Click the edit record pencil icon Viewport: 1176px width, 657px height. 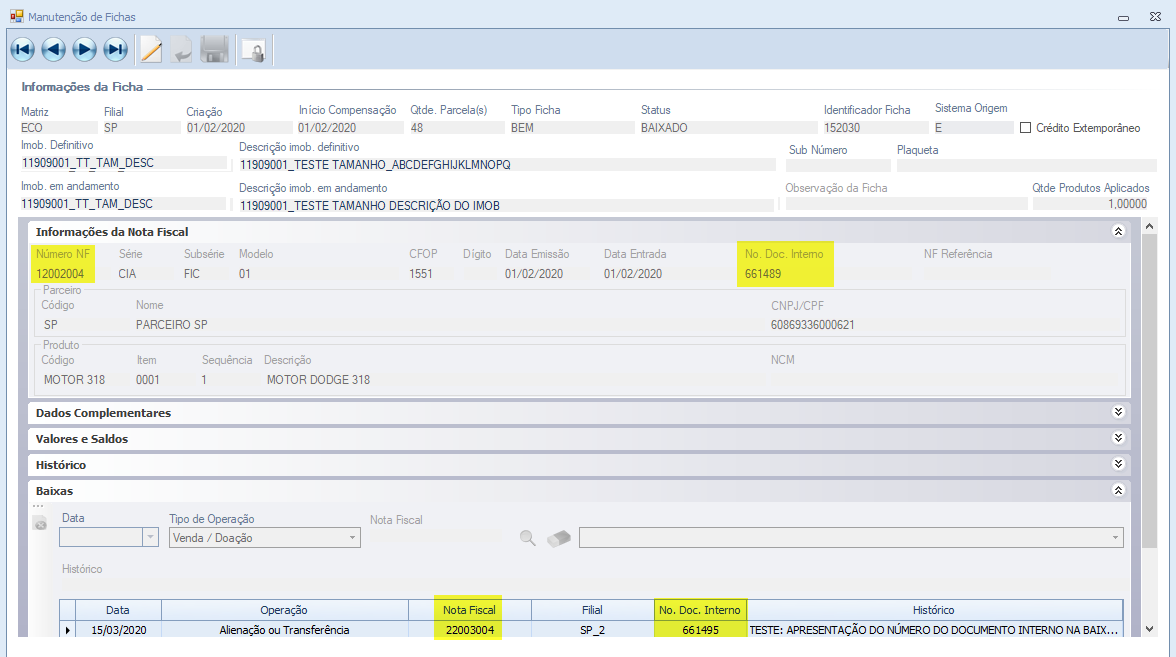coord(151,49)
